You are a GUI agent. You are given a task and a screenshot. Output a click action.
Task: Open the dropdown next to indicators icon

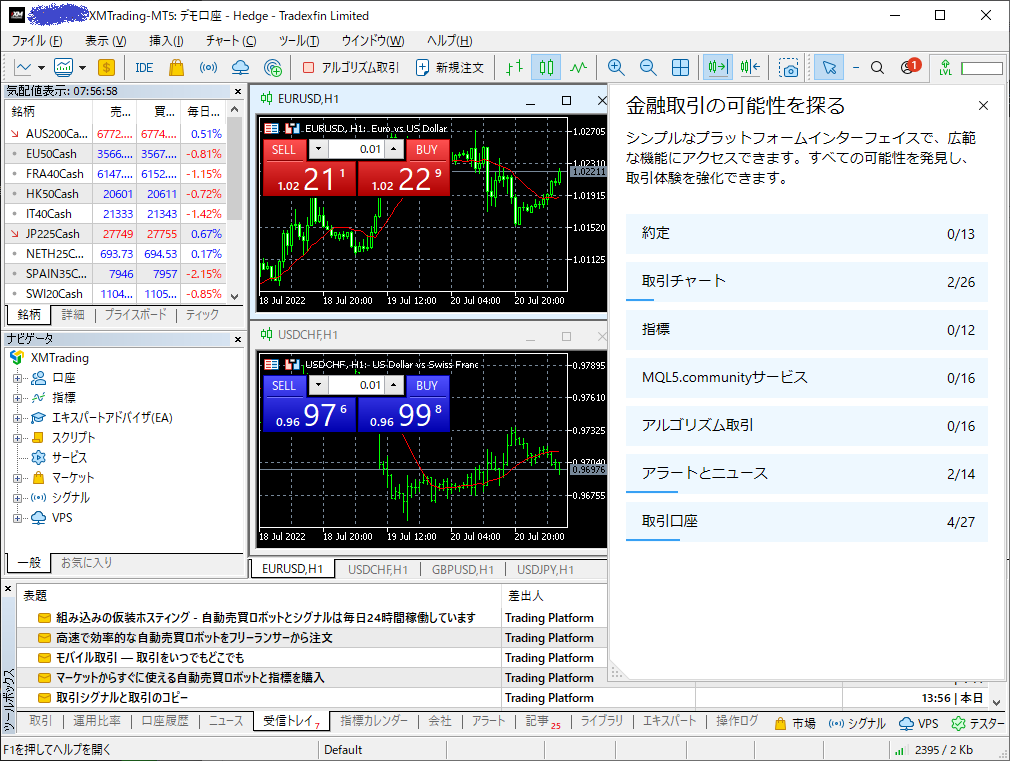pyautogui.click(x=82, y=68)
